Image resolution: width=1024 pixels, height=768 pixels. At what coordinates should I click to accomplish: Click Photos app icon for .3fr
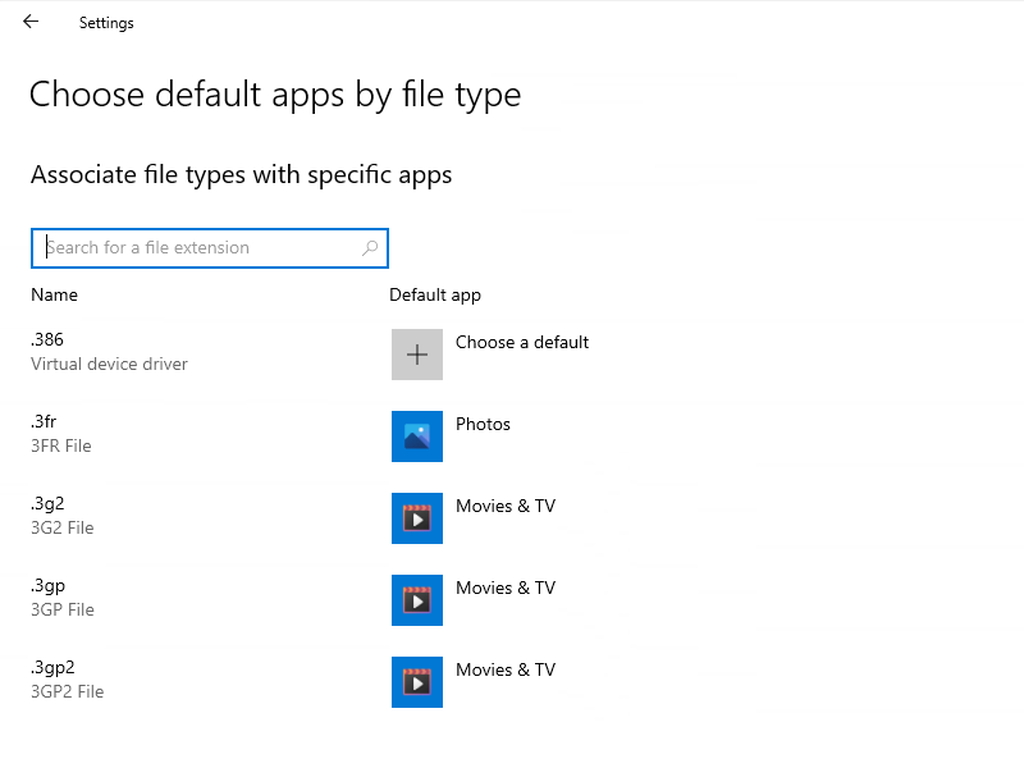pos(417,436)
